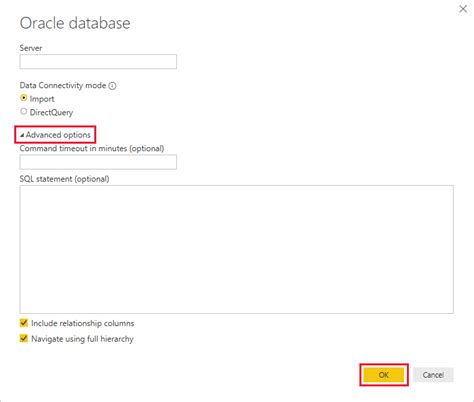Image resolution: width=474 pixels, height=402 pixels.
Task: Click inside the SQL statement text area
Action: [236, 249]
